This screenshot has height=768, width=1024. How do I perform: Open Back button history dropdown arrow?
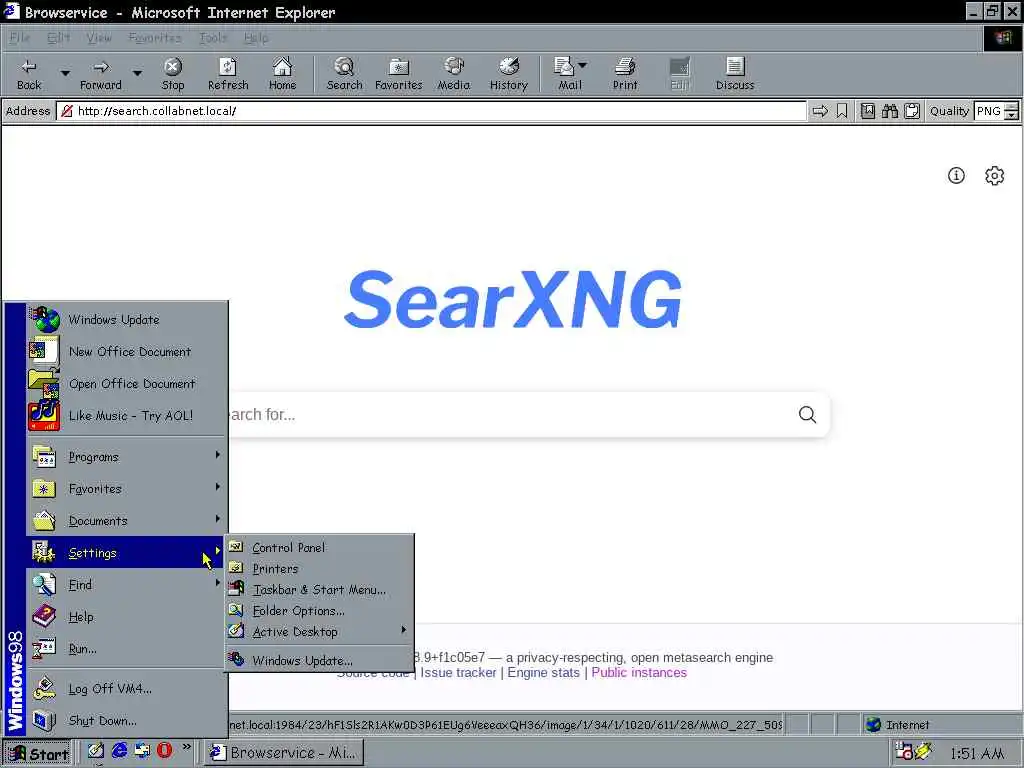tap(65, 73)
